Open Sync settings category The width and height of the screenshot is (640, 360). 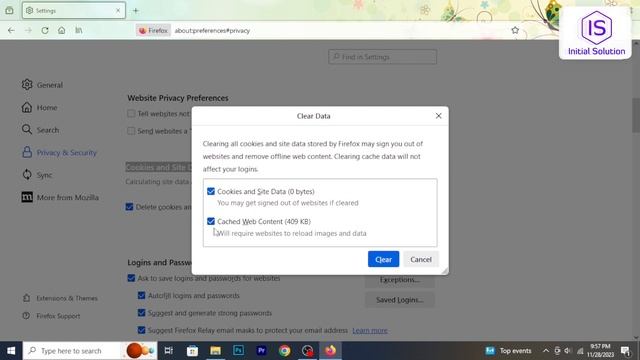tap(37, 175)
